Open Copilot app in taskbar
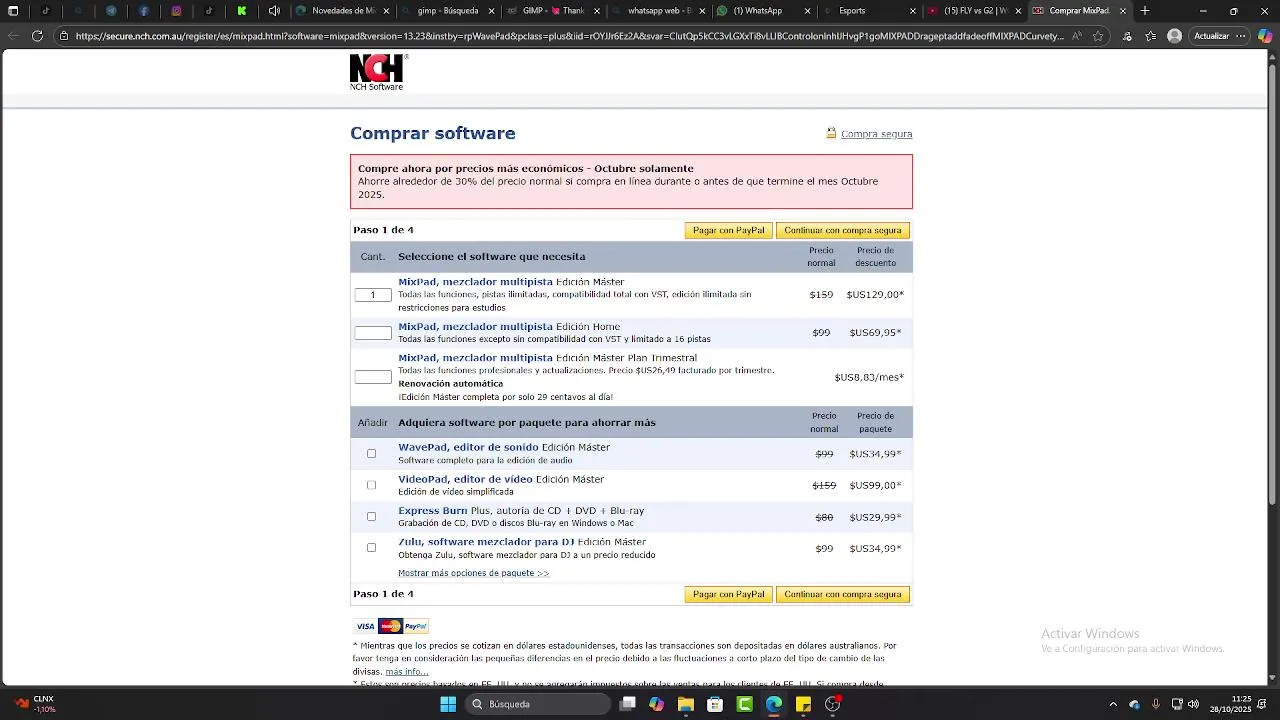Viewport: 1280px width, 720px height. click(x=656, y=704)
